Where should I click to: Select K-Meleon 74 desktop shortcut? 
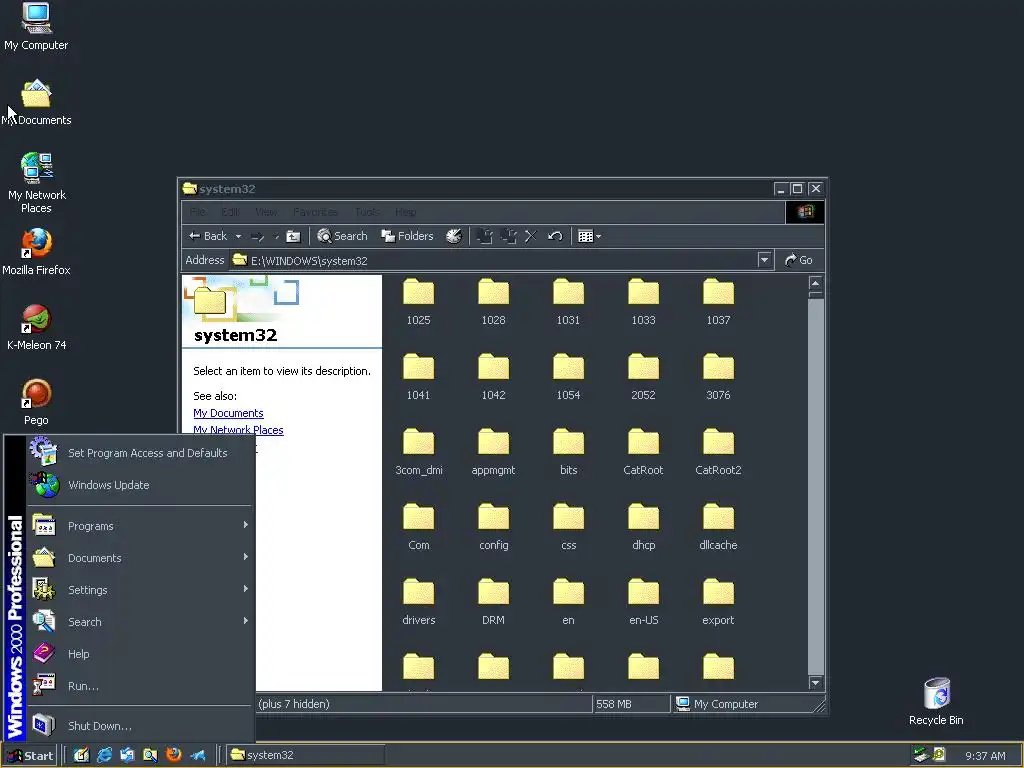(36, 327)
